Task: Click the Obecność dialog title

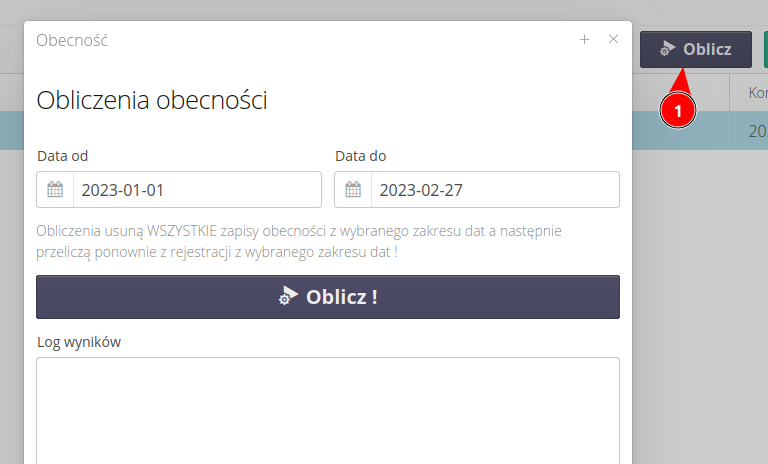Action: pos(72,41)
